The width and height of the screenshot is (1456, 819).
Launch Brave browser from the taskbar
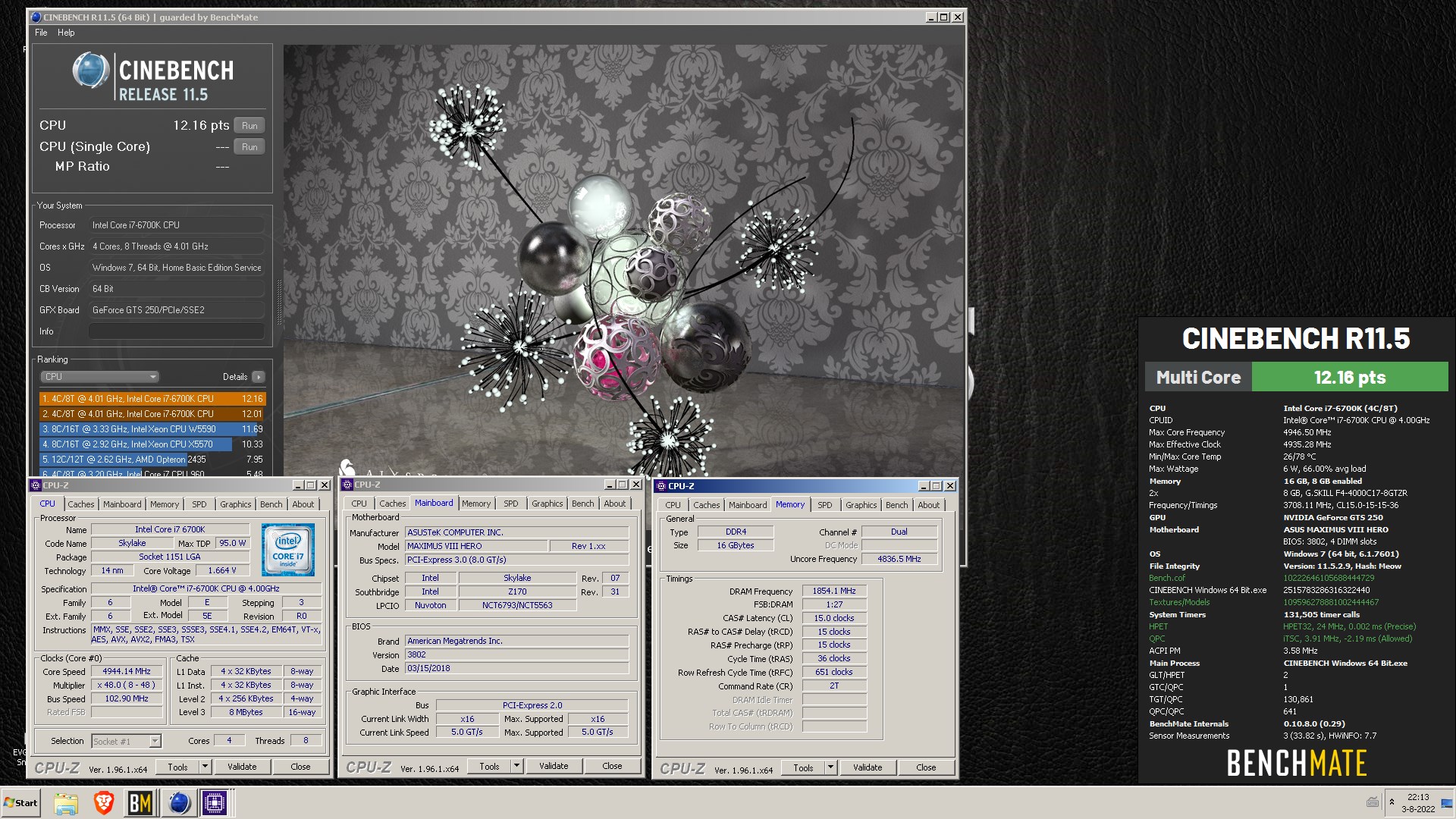click(x=103, y=803)
